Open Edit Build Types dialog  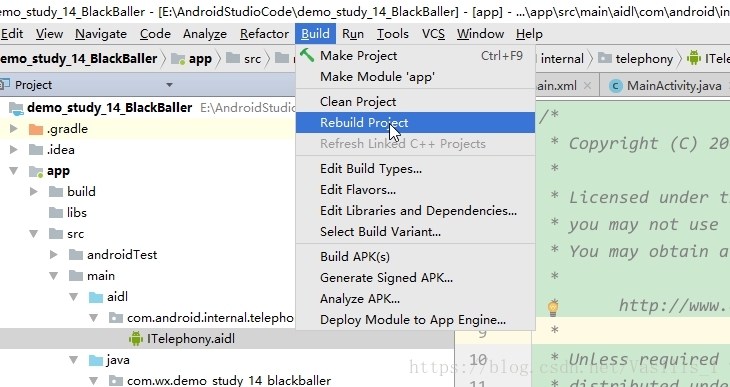coord(415,169)
